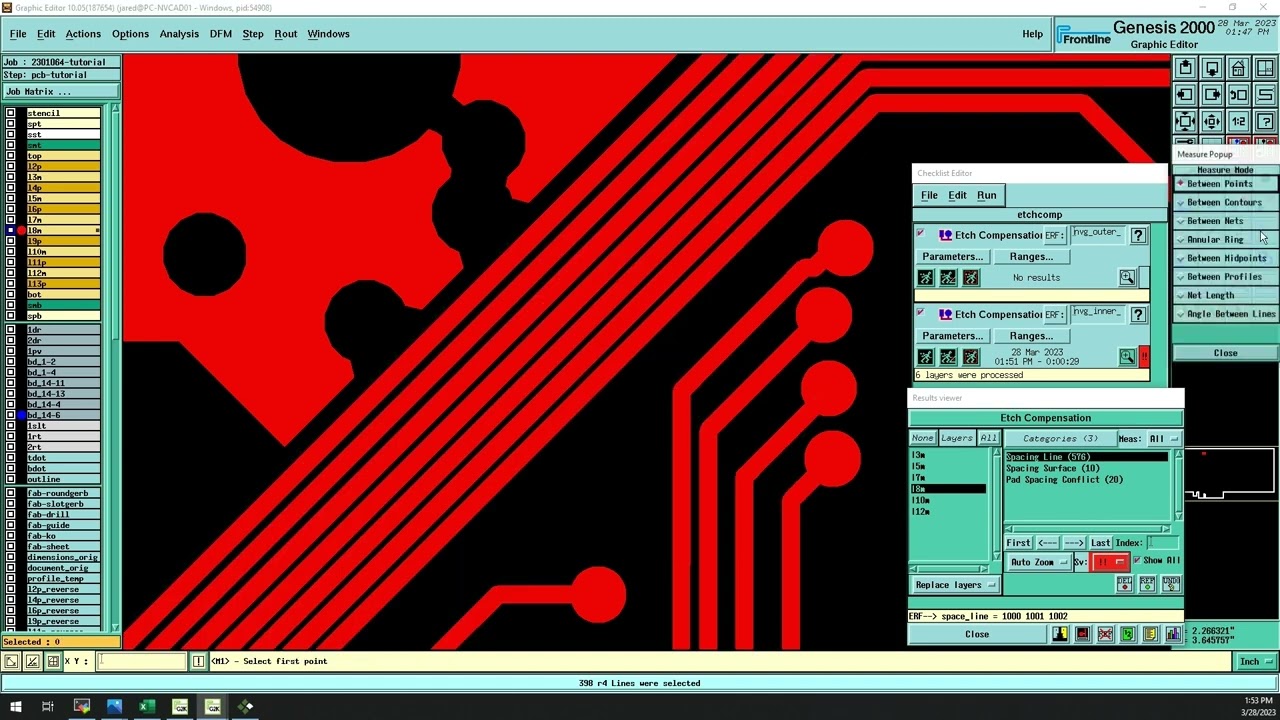This screenshot has width=1280, height=720.
Task: Open the Analysis menu
Action: [x=179, y=34]
